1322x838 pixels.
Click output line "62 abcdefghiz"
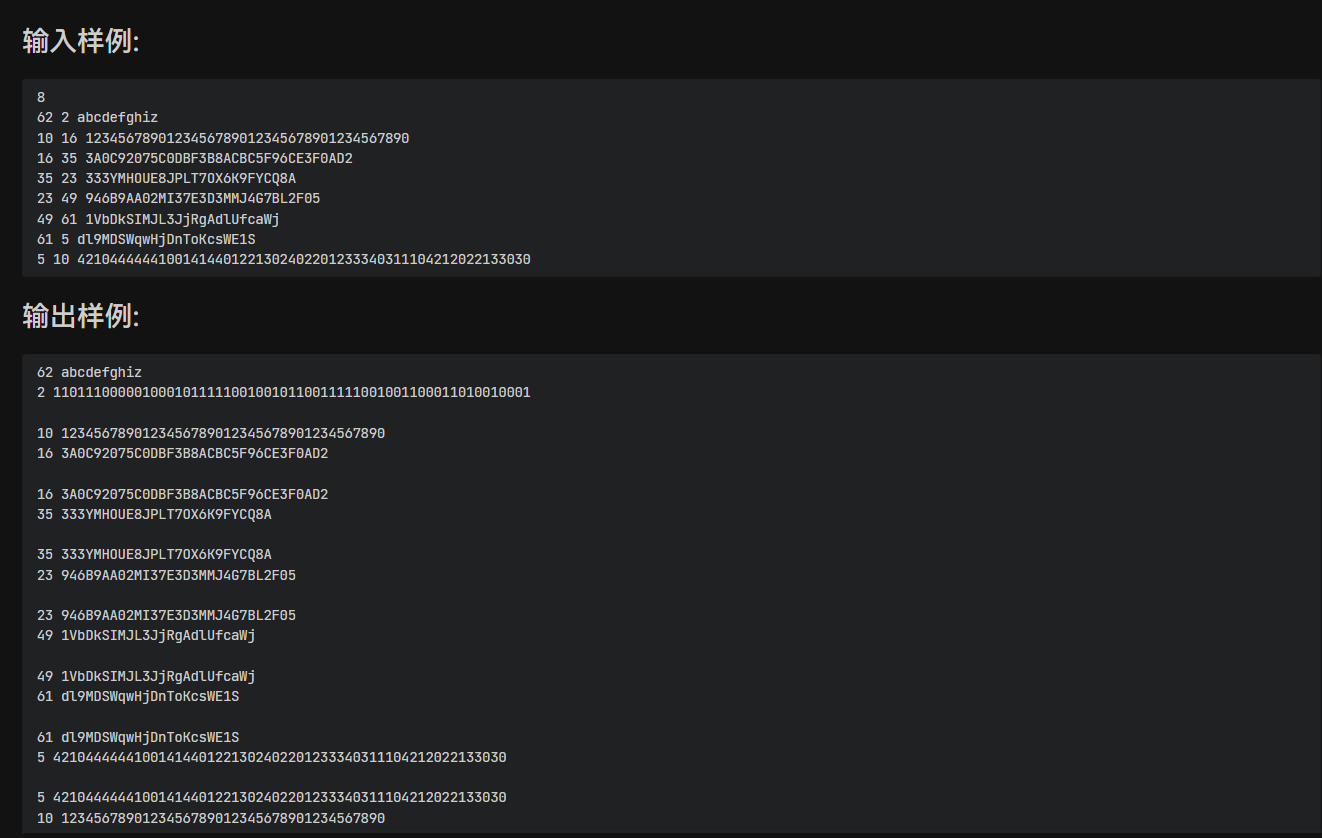tap(89, 372)
